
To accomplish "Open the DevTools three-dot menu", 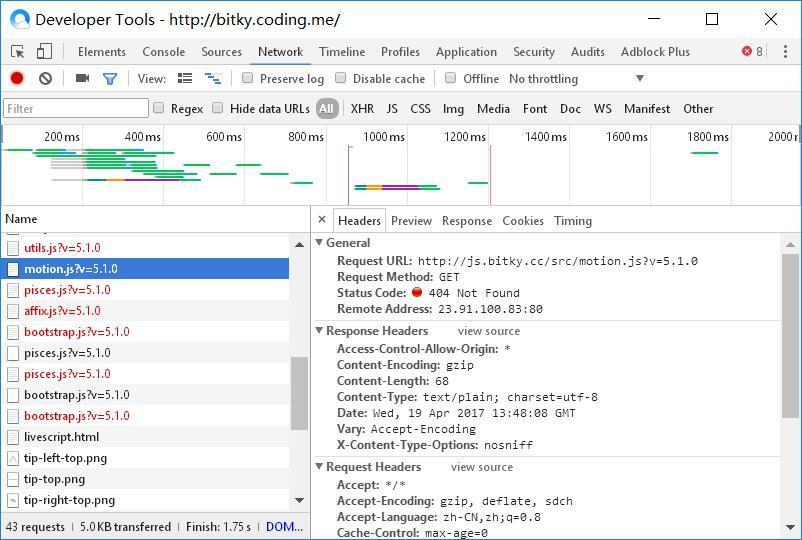I will [785, 51].
